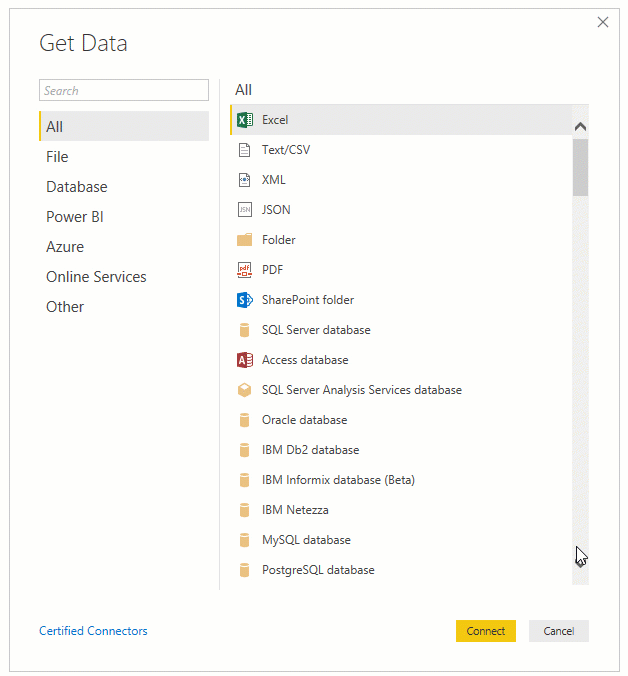628x676 pixels.
Task: Select the PostgreSQL database entry
Action: (x=318, y=570)
